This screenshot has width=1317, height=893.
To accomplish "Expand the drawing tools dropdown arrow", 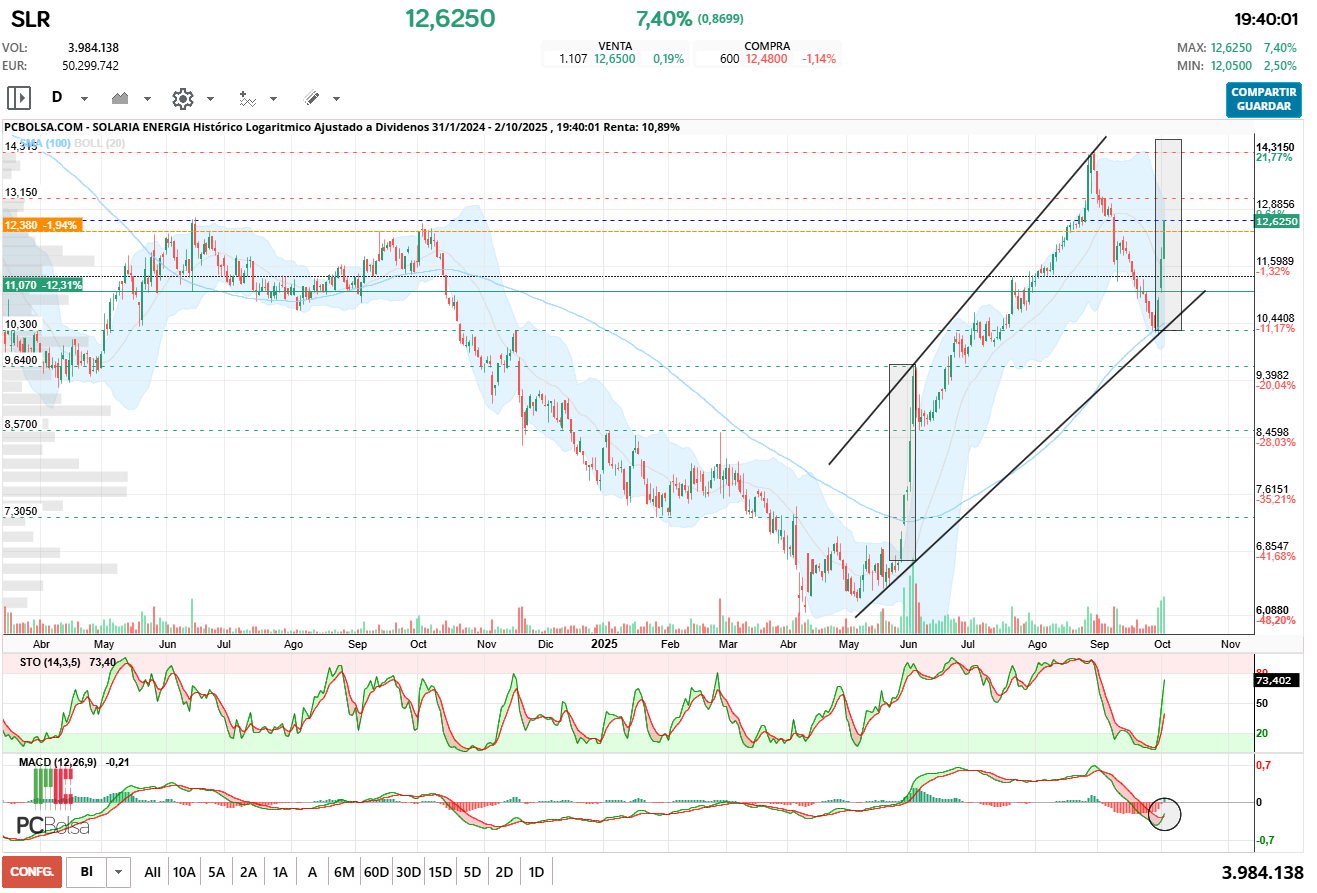I will [336, 99].
